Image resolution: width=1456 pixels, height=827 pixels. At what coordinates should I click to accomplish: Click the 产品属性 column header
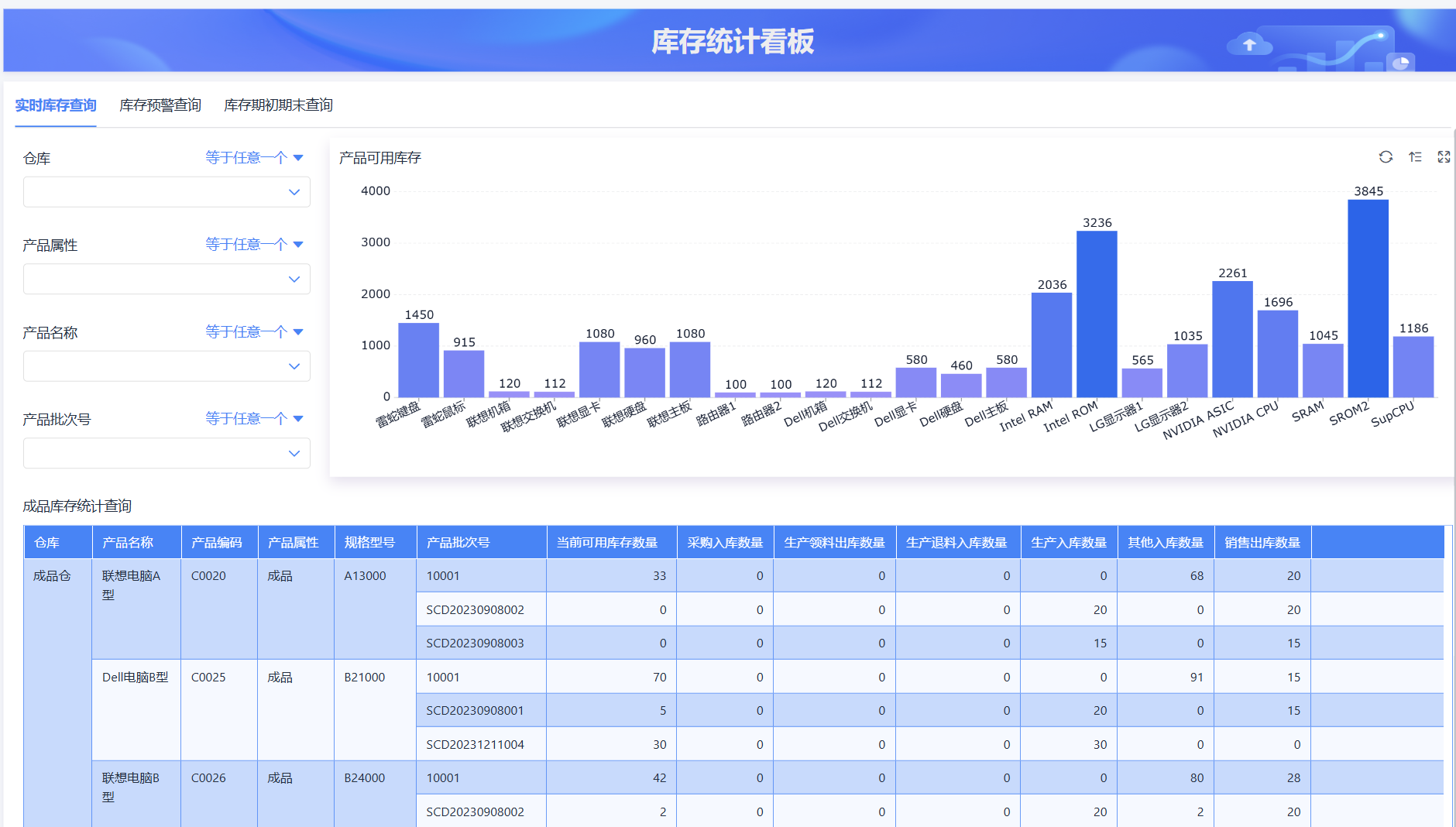coord(296,542)
